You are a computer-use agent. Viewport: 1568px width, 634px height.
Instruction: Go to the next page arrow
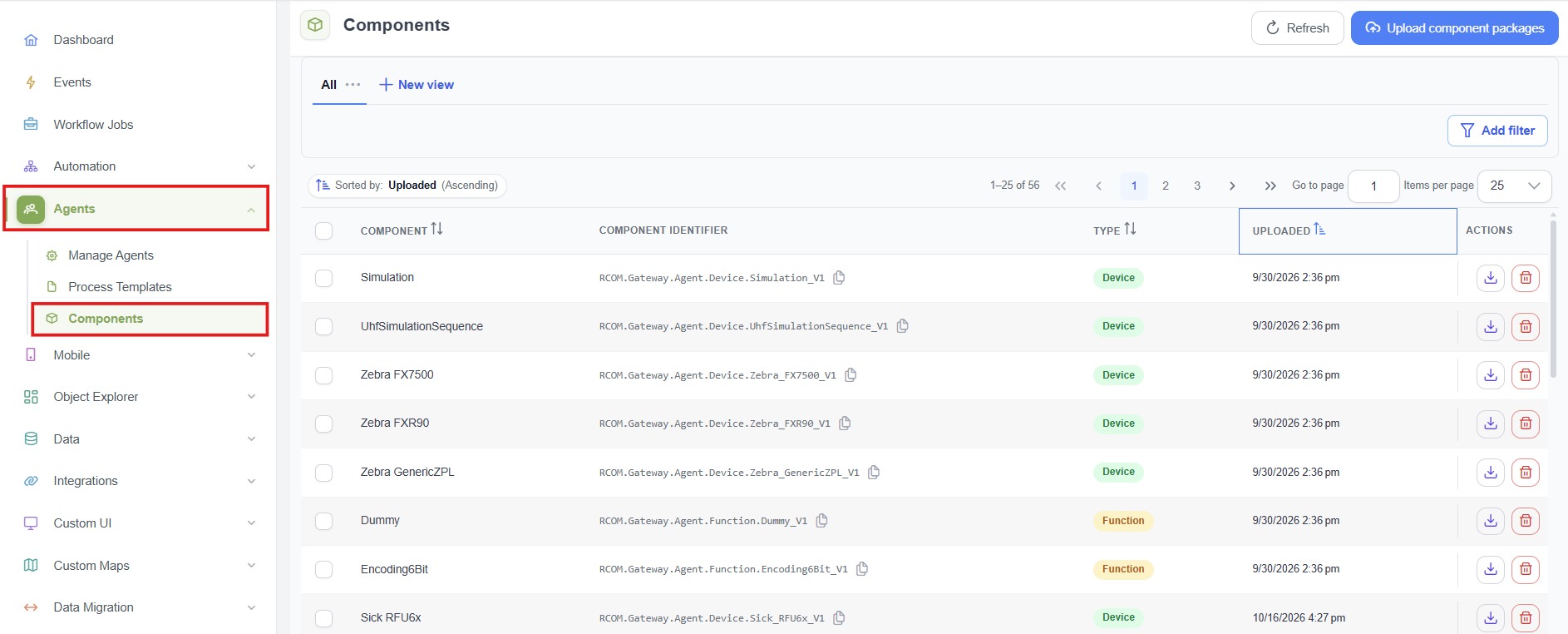[x=1232, y=186]
